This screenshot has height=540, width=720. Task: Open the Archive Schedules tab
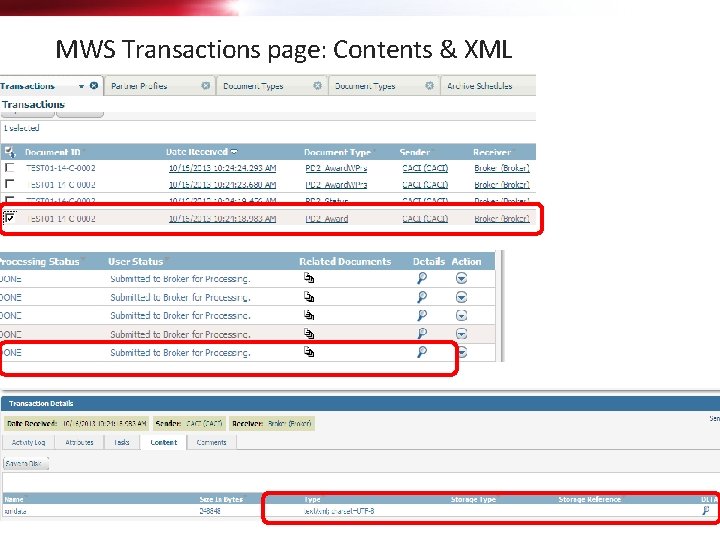[480, 86]
